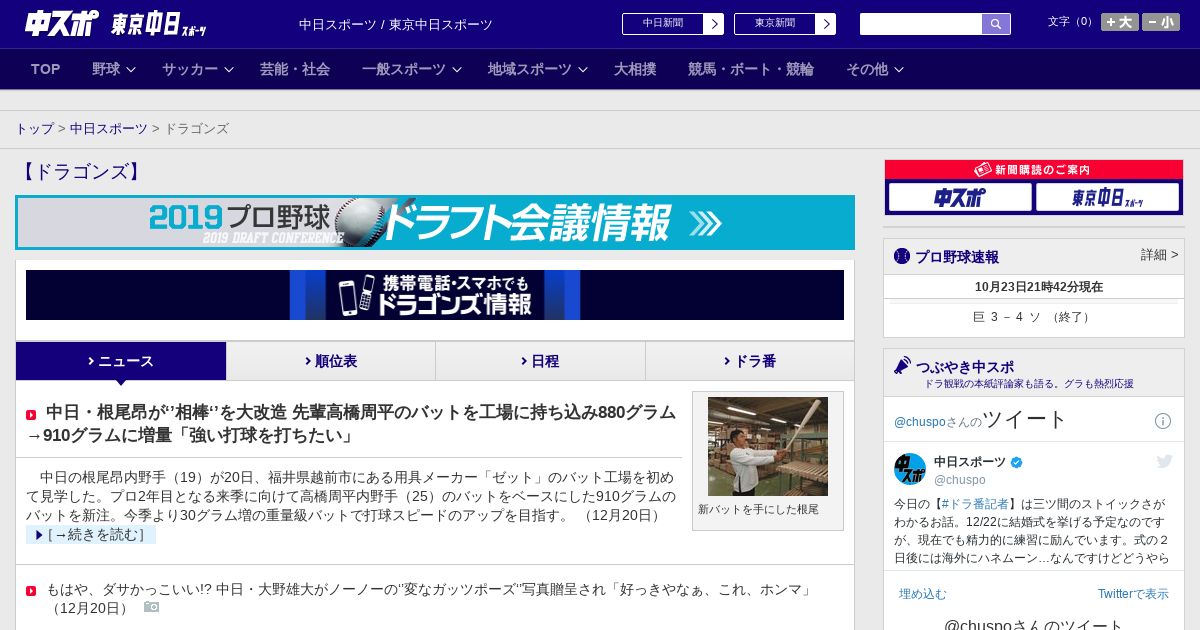Click the @chuspo handle under account name

(960, 480)
